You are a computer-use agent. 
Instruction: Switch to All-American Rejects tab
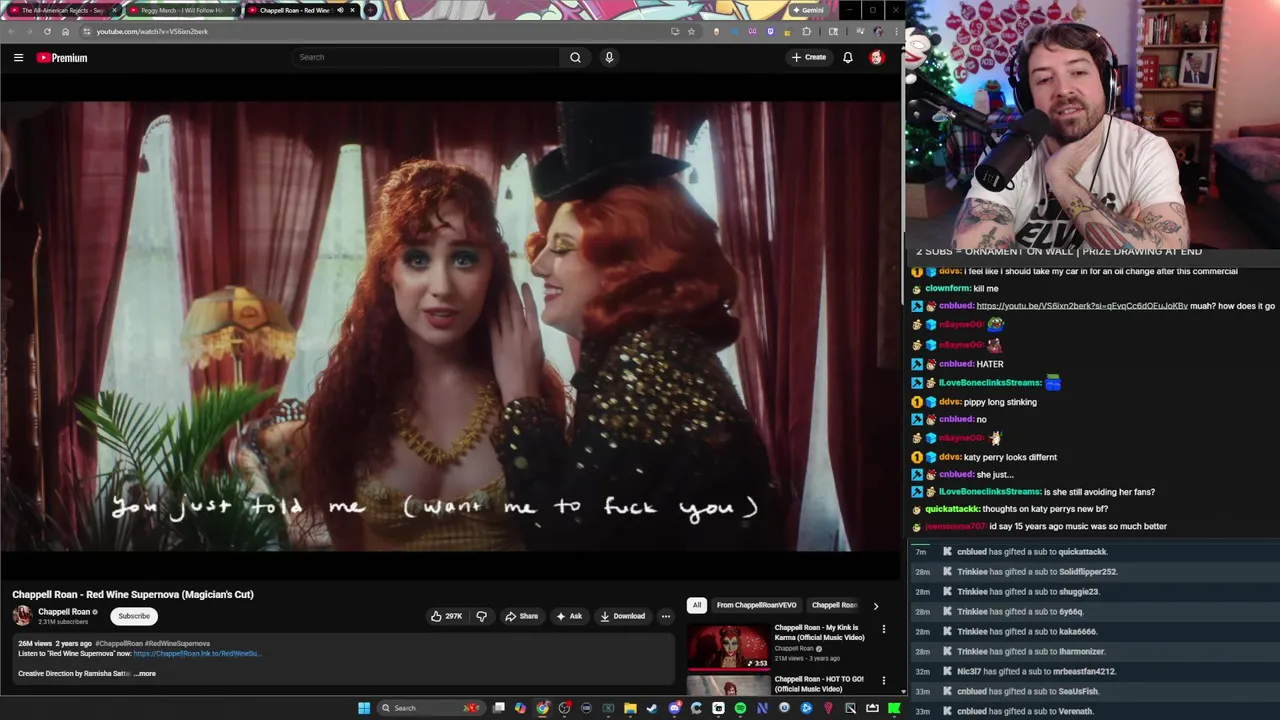(62, 10)
